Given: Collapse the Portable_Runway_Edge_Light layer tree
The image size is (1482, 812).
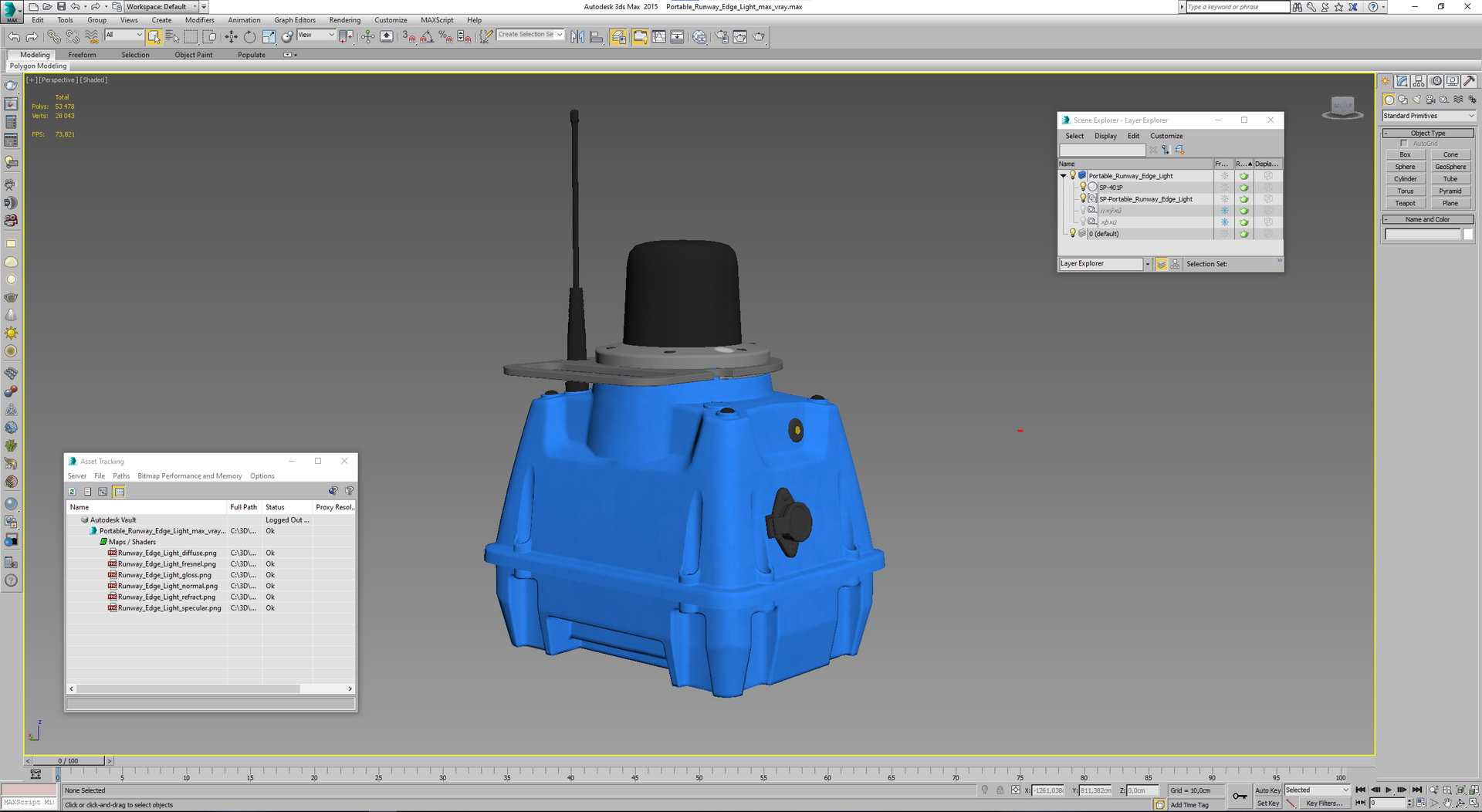Looking at the screenshot, I should click(x=1064, y=176).
